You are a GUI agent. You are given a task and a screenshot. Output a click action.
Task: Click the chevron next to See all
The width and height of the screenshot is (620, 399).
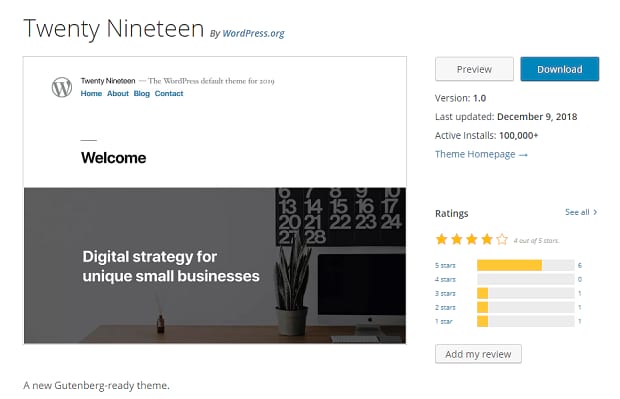pyautogui.click(x=595, y=212)
